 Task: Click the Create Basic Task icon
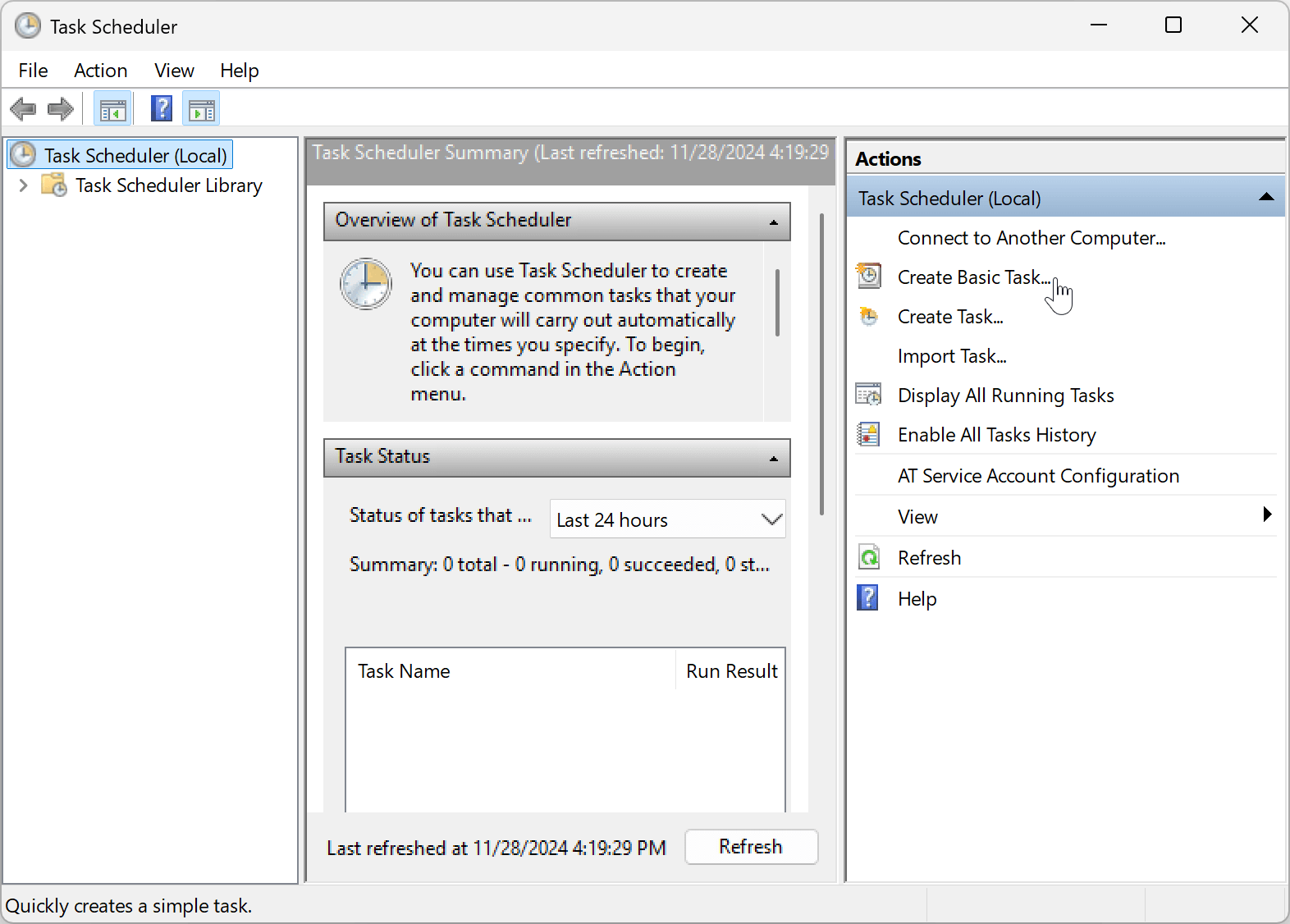point(869,276)
